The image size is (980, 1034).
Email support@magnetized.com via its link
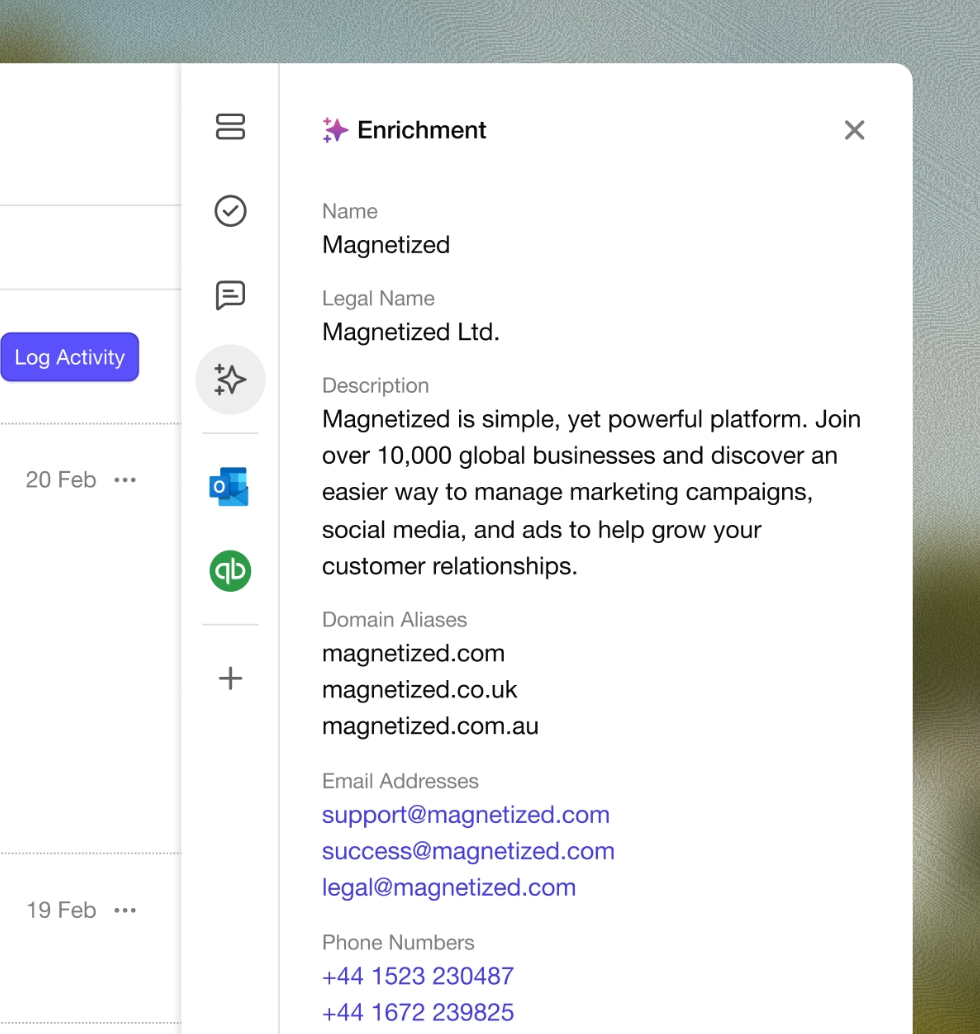point(466,815)
